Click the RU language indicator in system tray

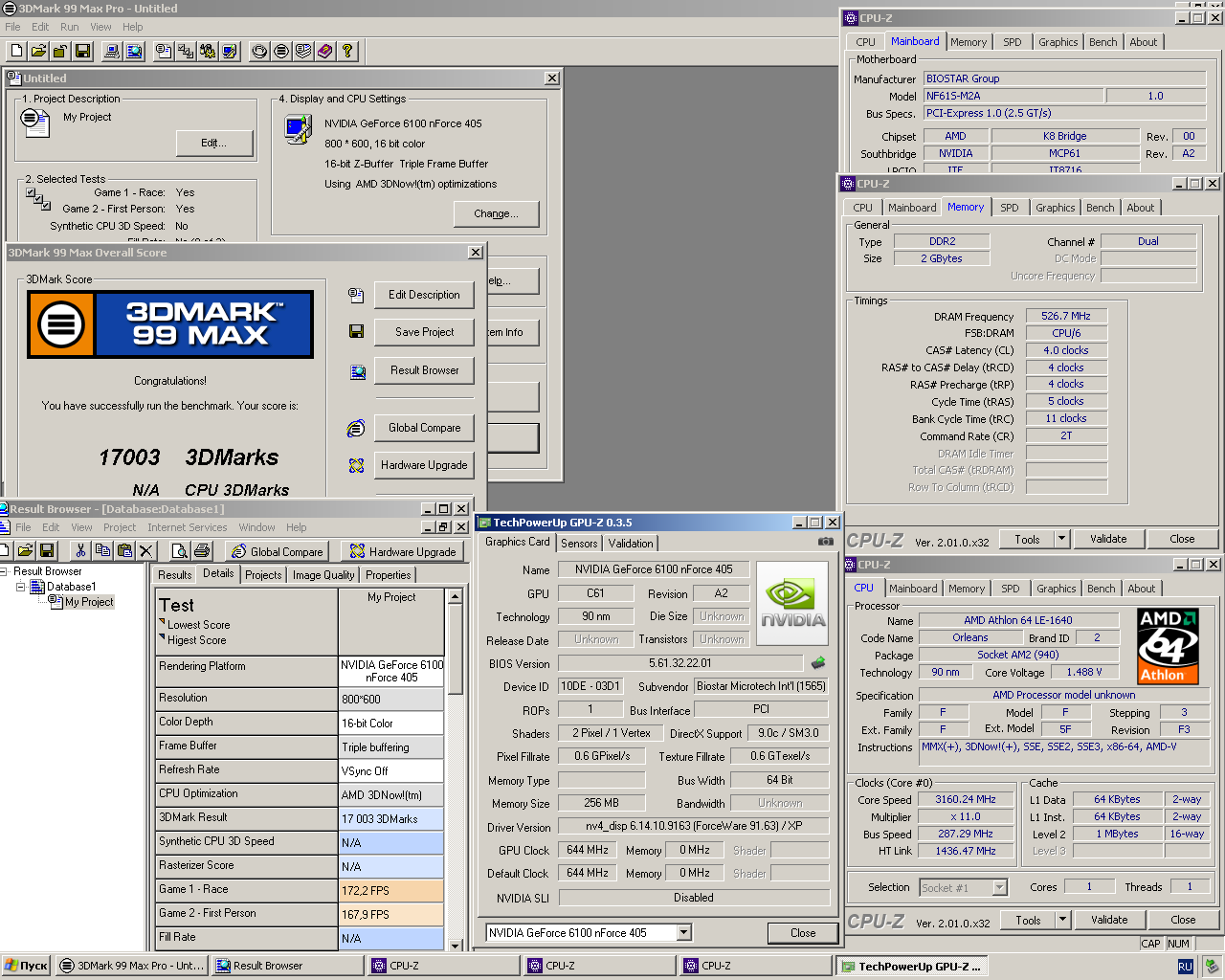[1185, 967]
